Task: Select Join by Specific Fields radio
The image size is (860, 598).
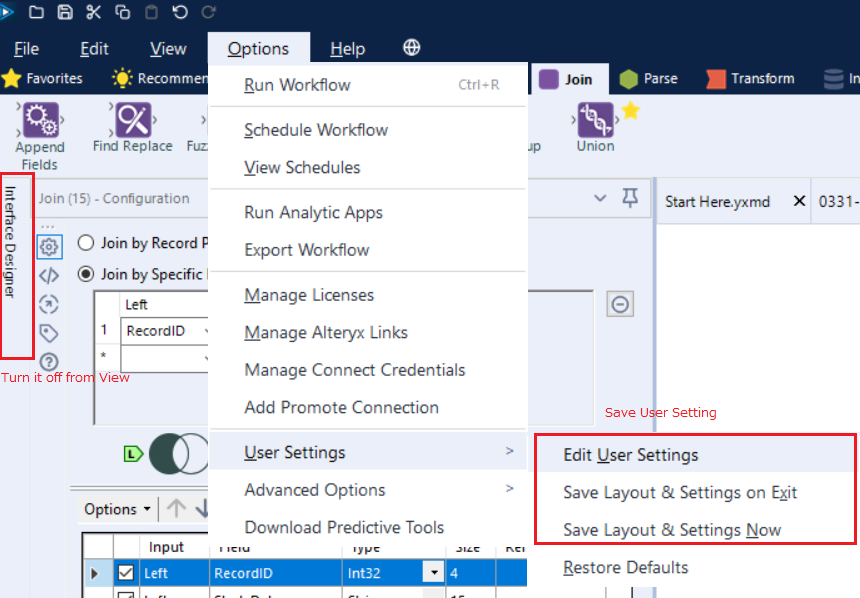Action: (86, 274)
